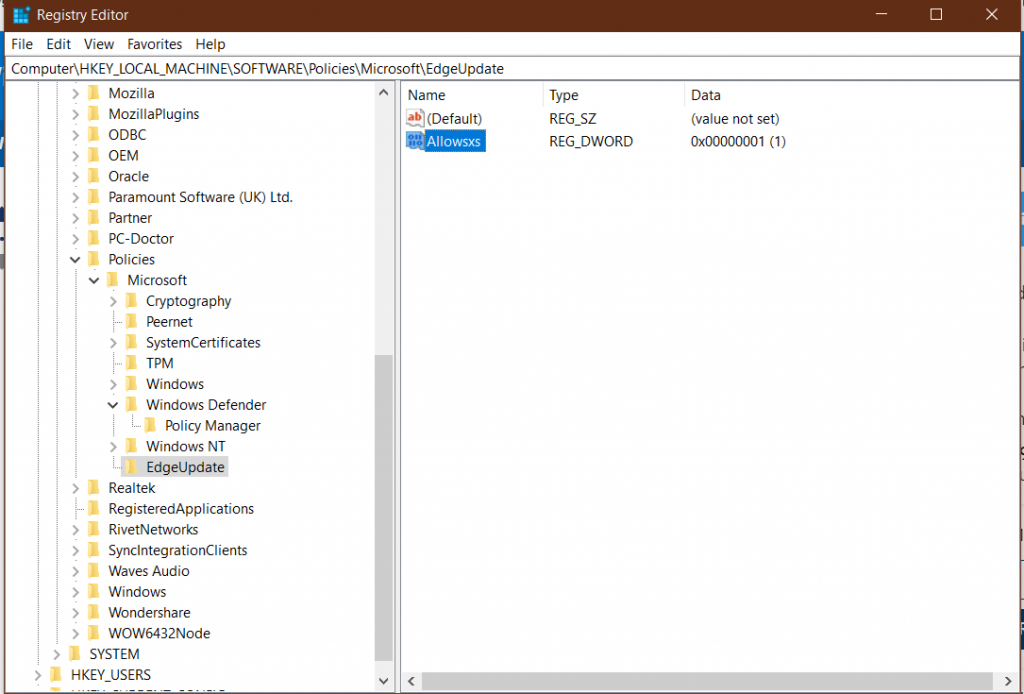Maximize the Registry Editor window

click(936, 14)
